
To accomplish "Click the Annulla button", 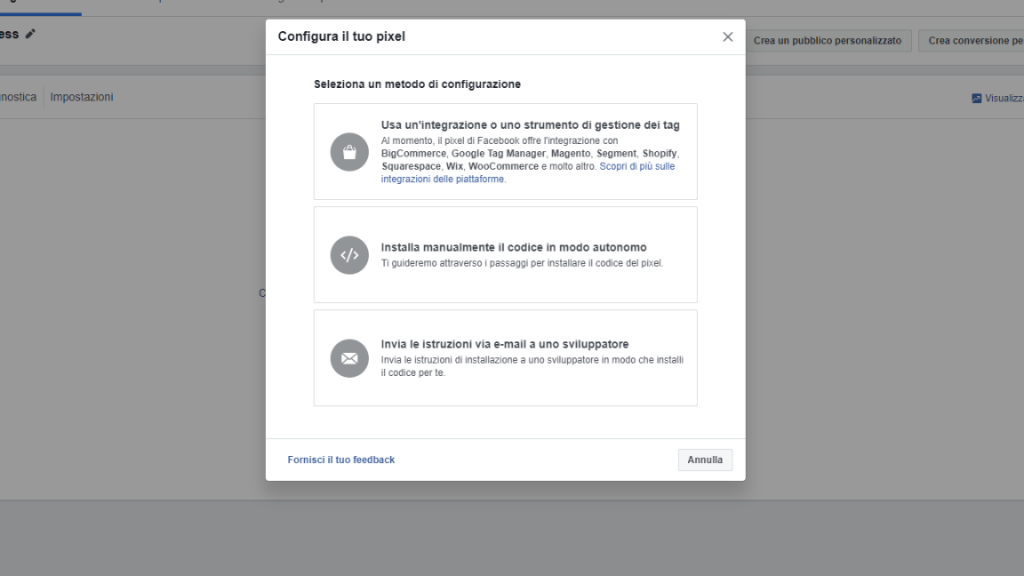I will 705,460.
